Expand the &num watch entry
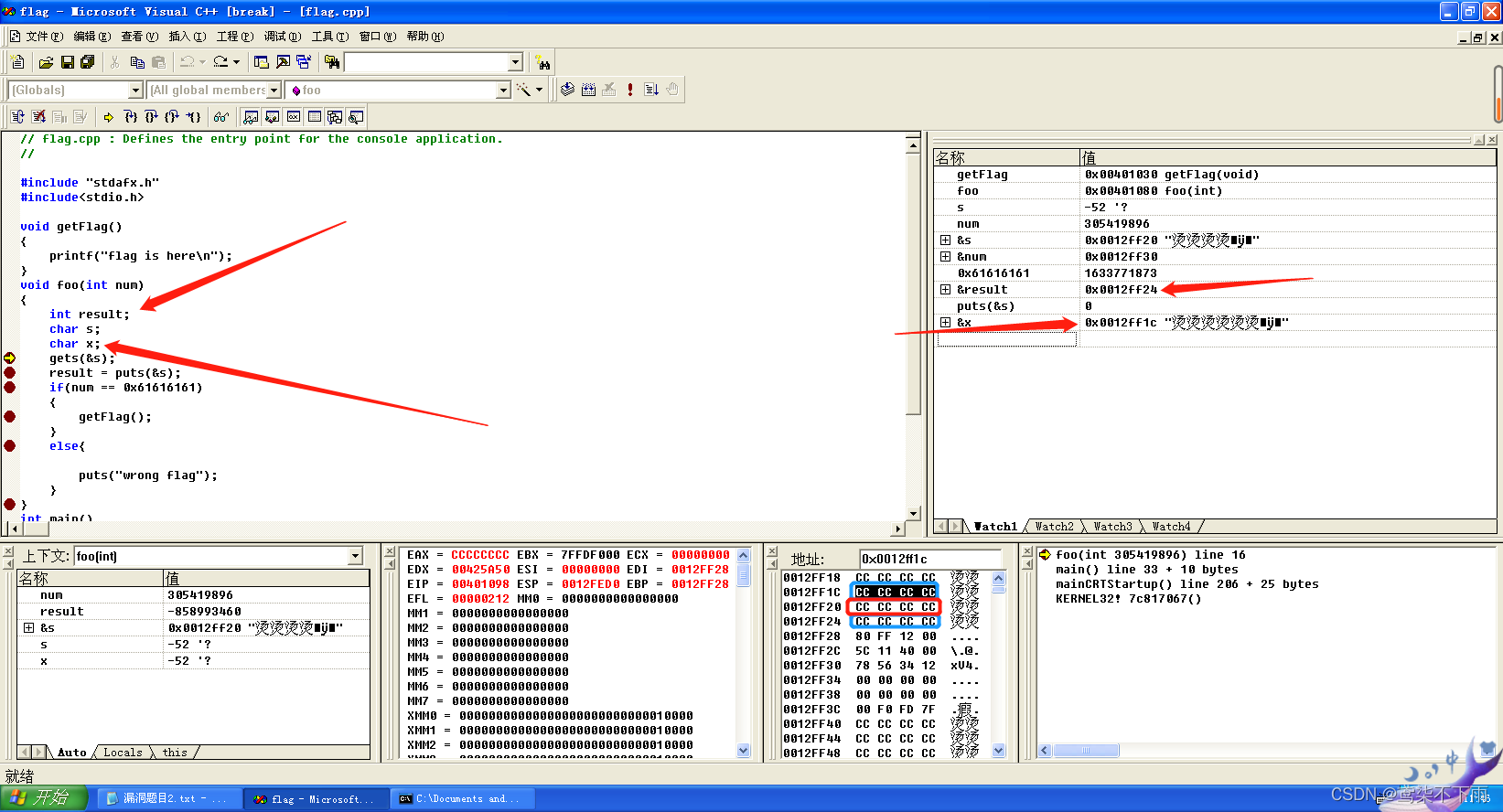Image resolution: width=1503 pixels, height=812 pixels. pos(945,256)
